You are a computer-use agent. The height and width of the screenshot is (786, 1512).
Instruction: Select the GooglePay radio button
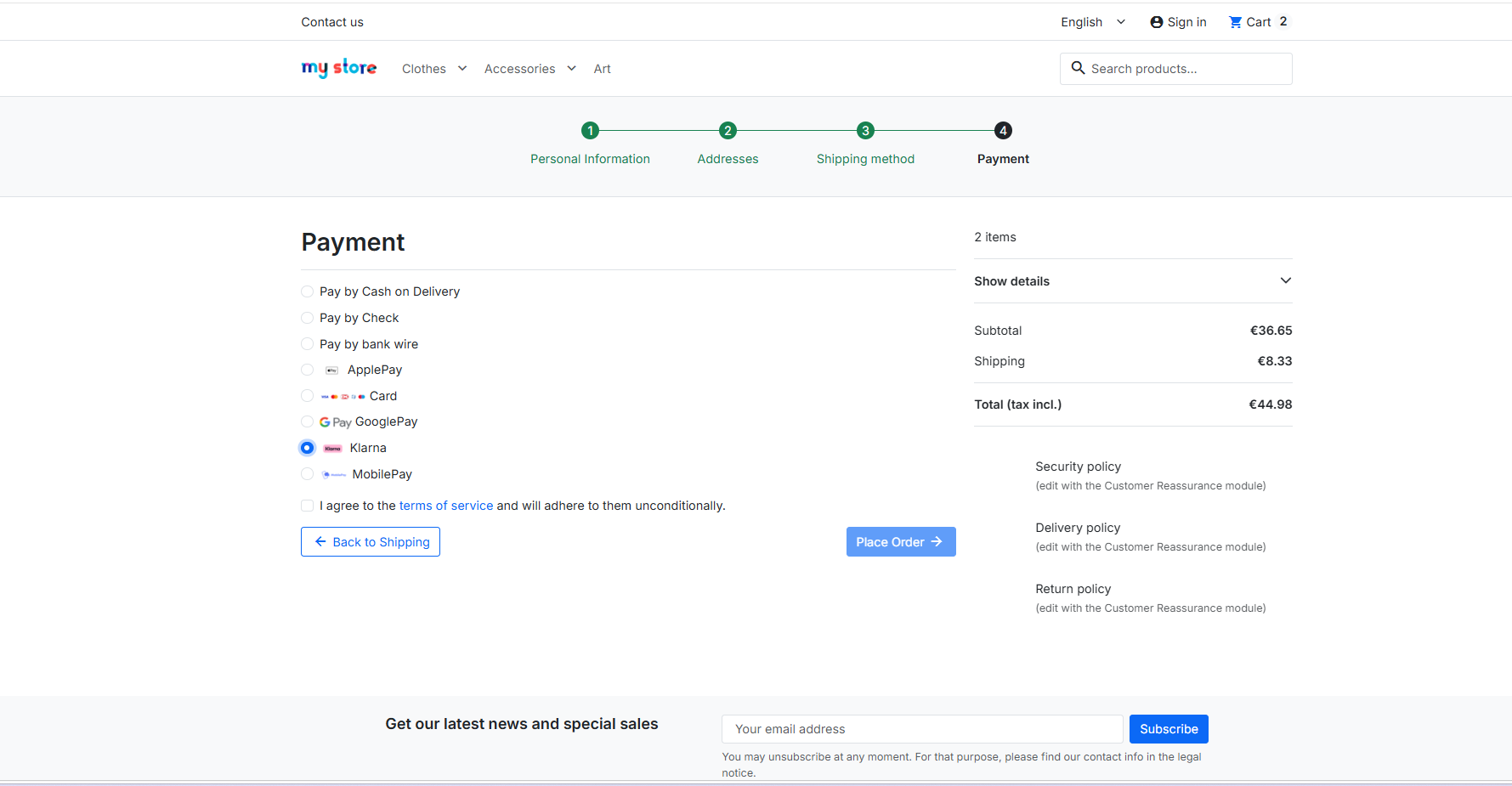[x=308, y=421]
